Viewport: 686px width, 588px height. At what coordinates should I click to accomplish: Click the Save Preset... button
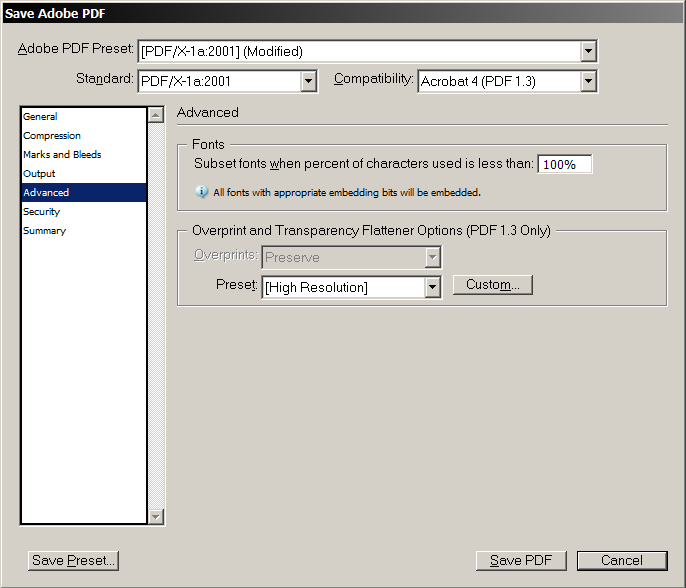[74, 560]
